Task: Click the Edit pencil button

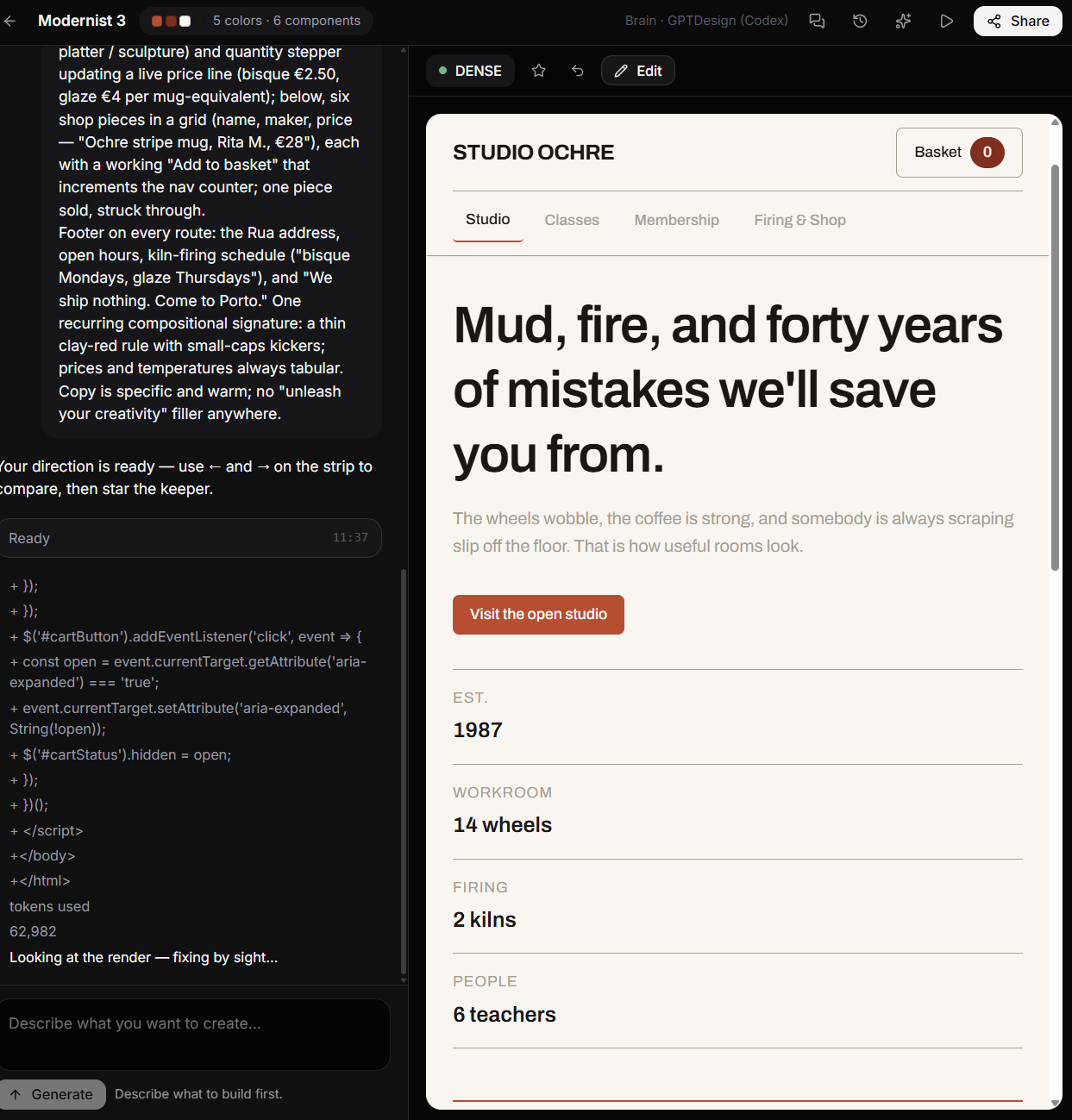Action: tap(638, 71)
